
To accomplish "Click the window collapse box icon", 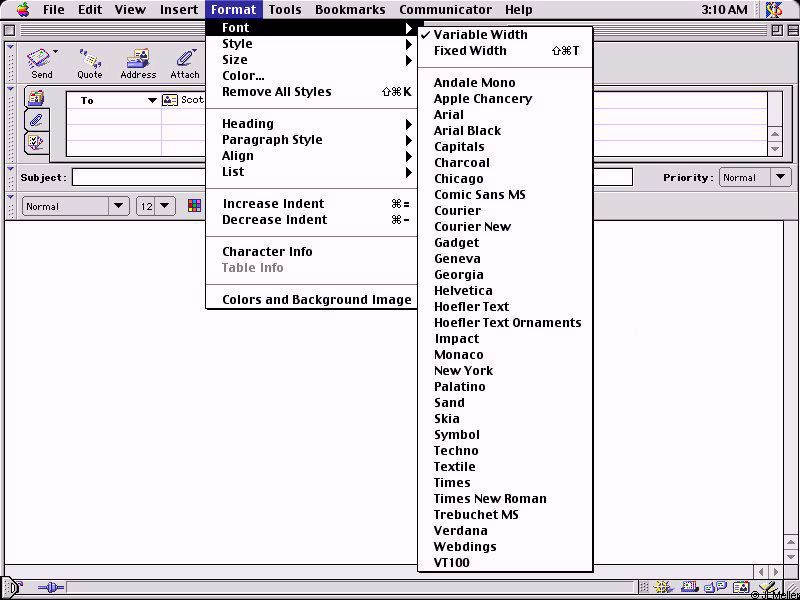I will pyautogui.click(x=791, y=30).
